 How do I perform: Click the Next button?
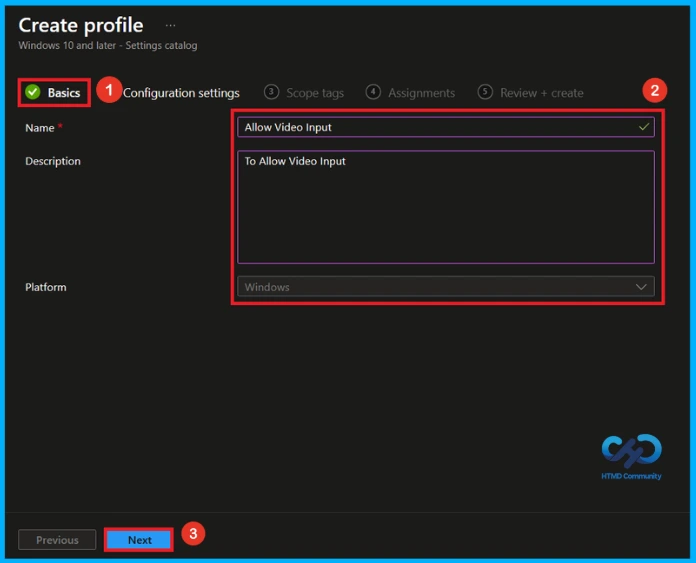click(x=139, y=539)
